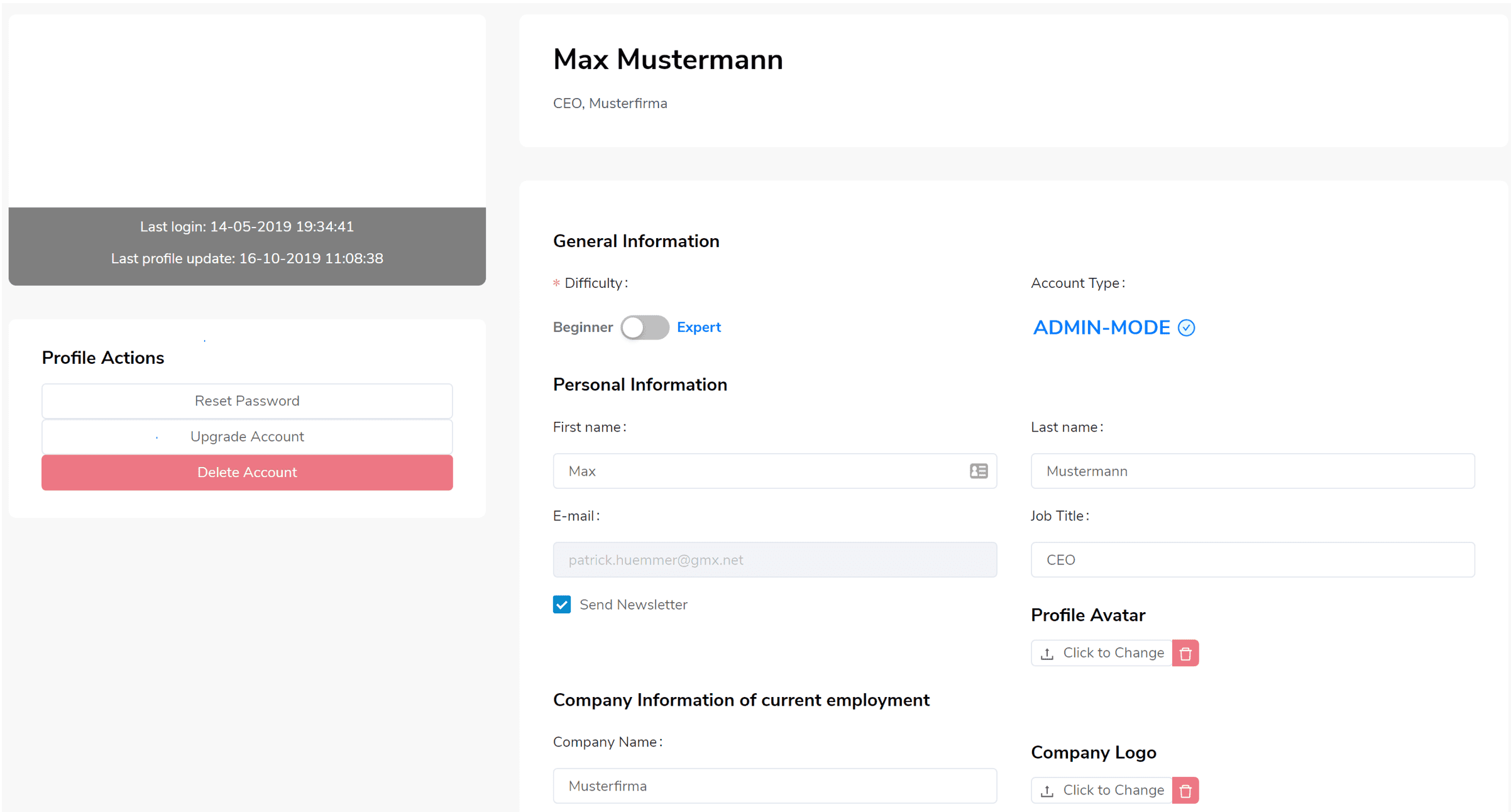Select the Expert difficulty label
1511x812 pixels.
[698, 327]
